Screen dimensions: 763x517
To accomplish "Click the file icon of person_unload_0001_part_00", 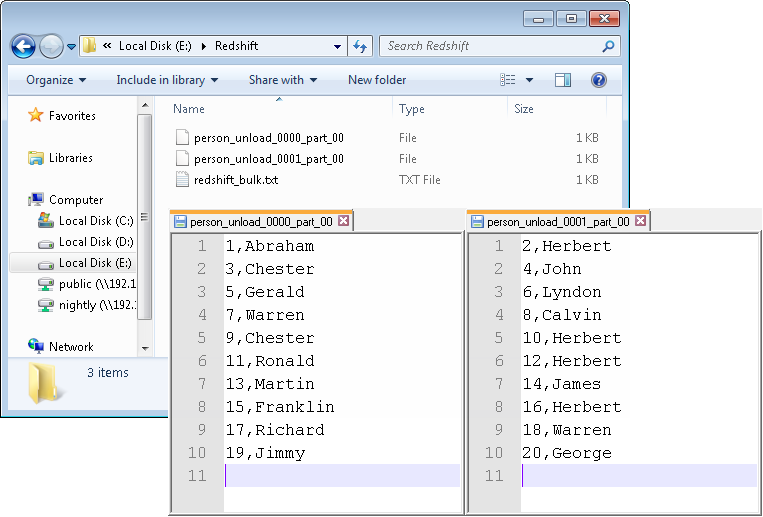I will (x=182, y=159).
